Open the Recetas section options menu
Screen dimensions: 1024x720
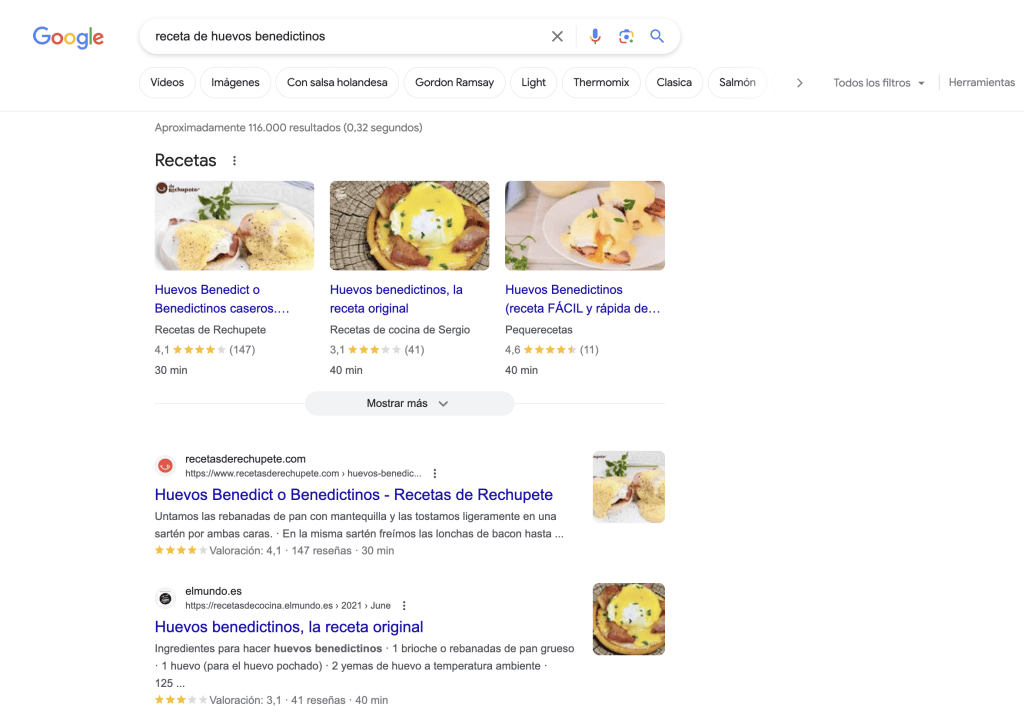pos(235,161)
